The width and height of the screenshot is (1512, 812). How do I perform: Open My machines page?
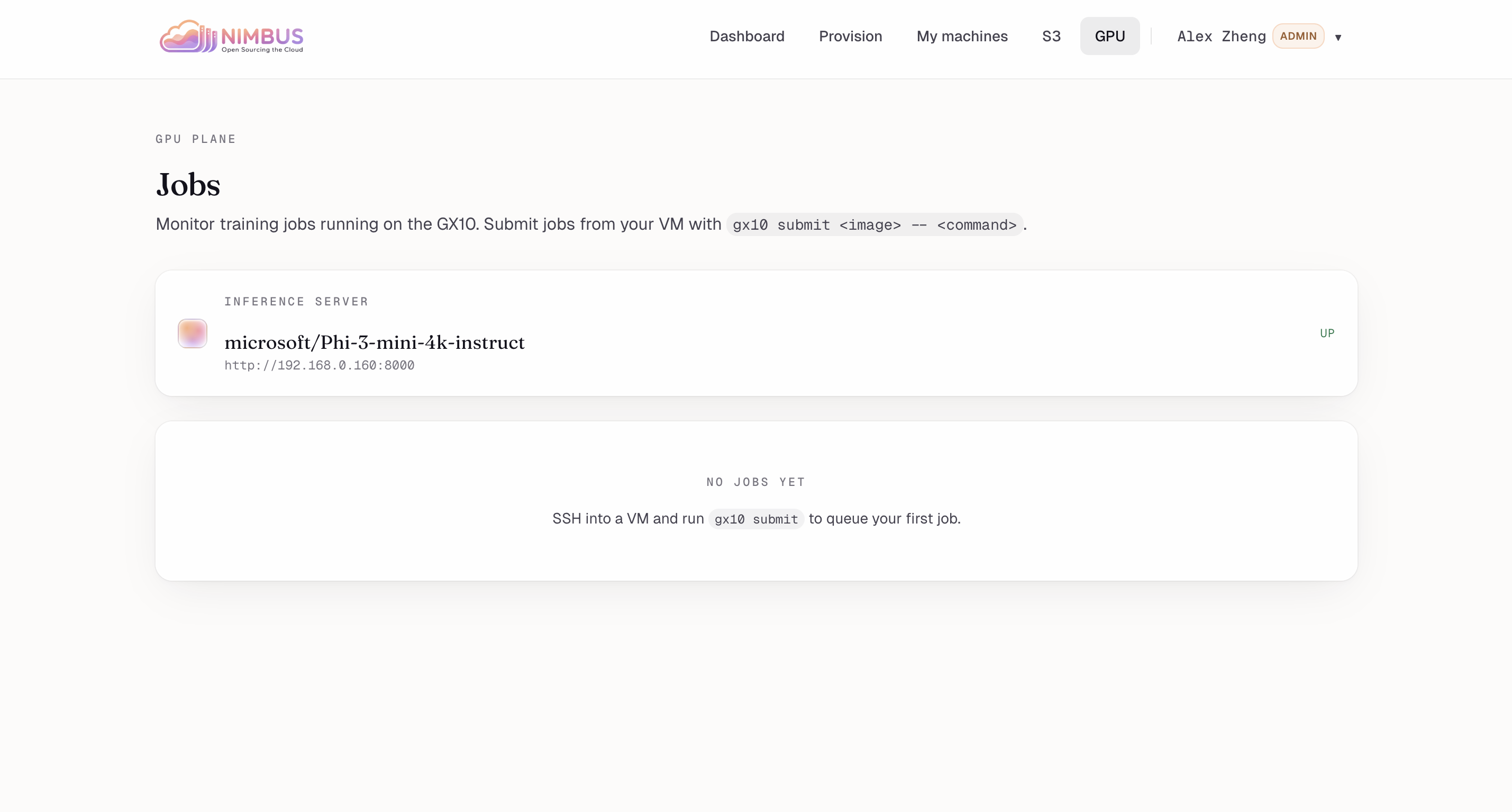point(961,37)
